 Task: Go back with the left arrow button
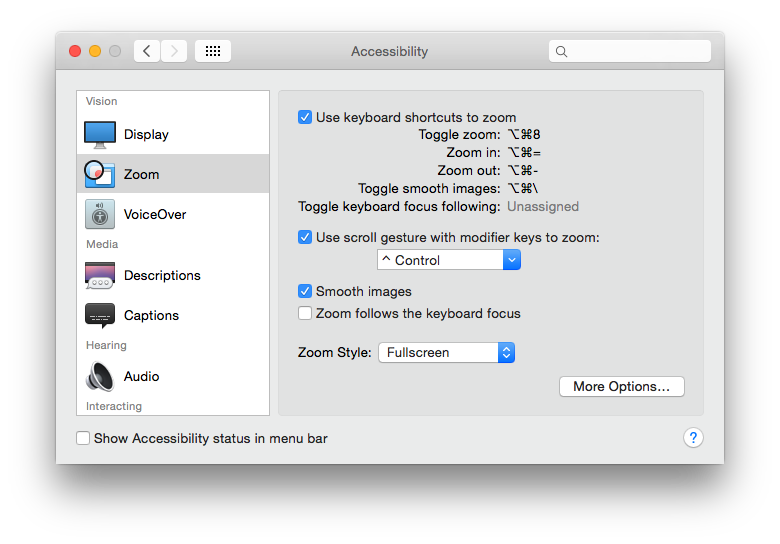pos(147,51)
